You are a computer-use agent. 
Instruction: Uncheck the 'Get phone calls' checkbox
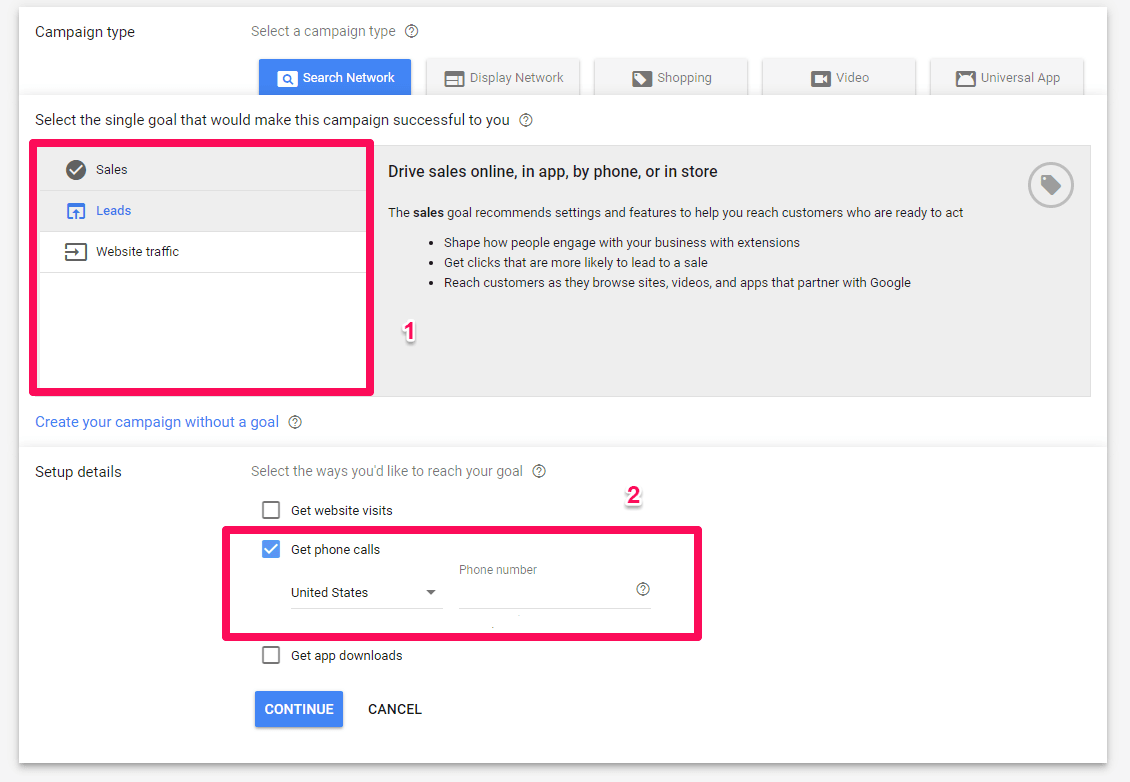pos(271,549)
